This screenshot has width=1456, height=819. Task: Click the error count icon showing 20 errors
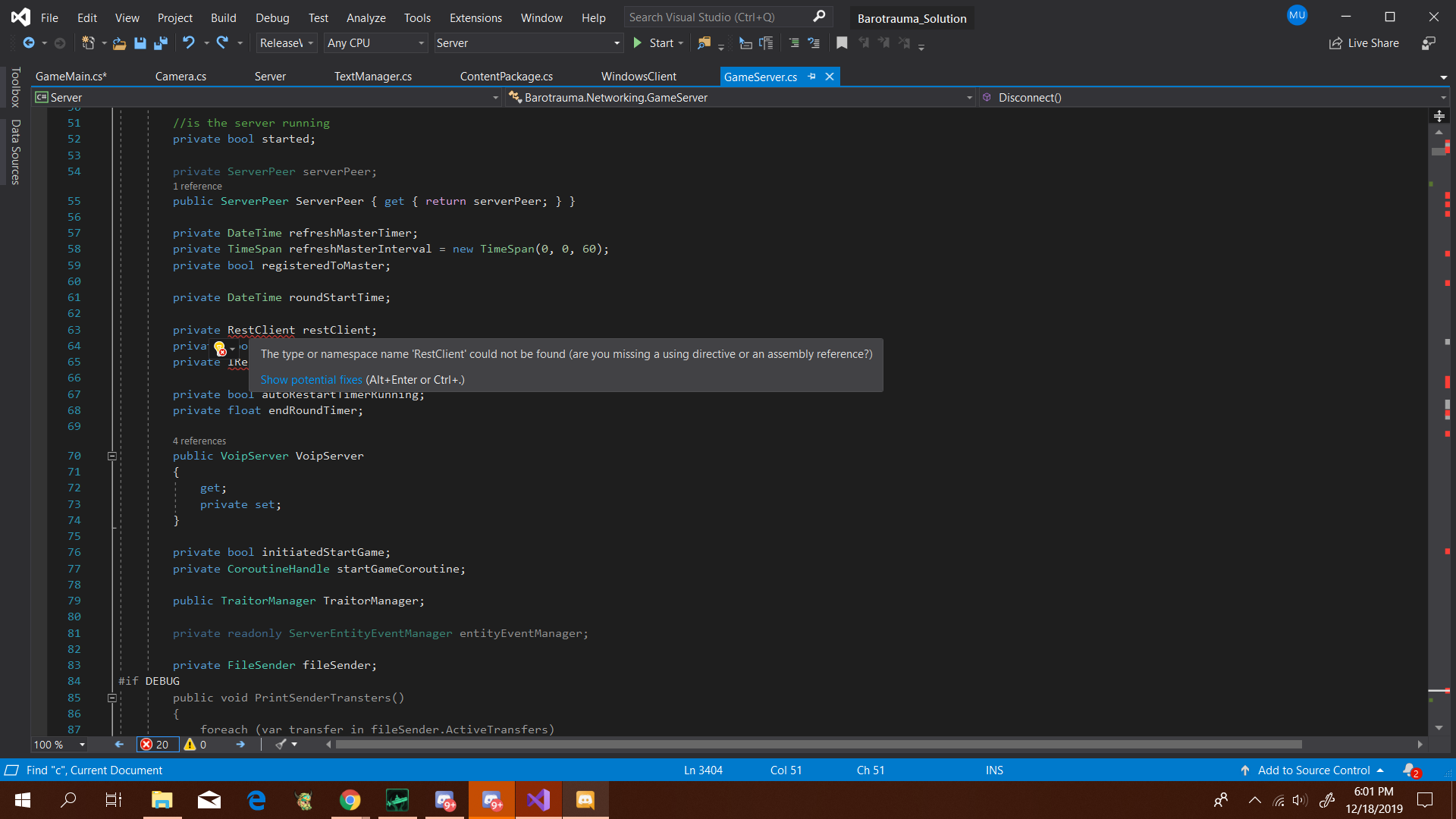(x=157, y=745)
